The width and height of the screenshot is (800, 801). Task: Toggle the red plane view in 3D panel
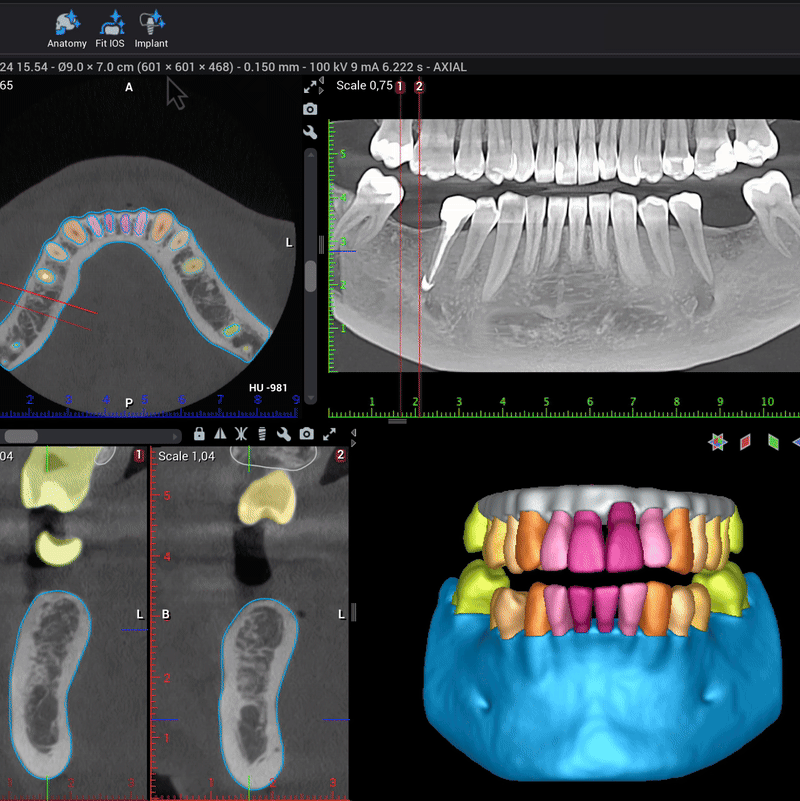745,441
